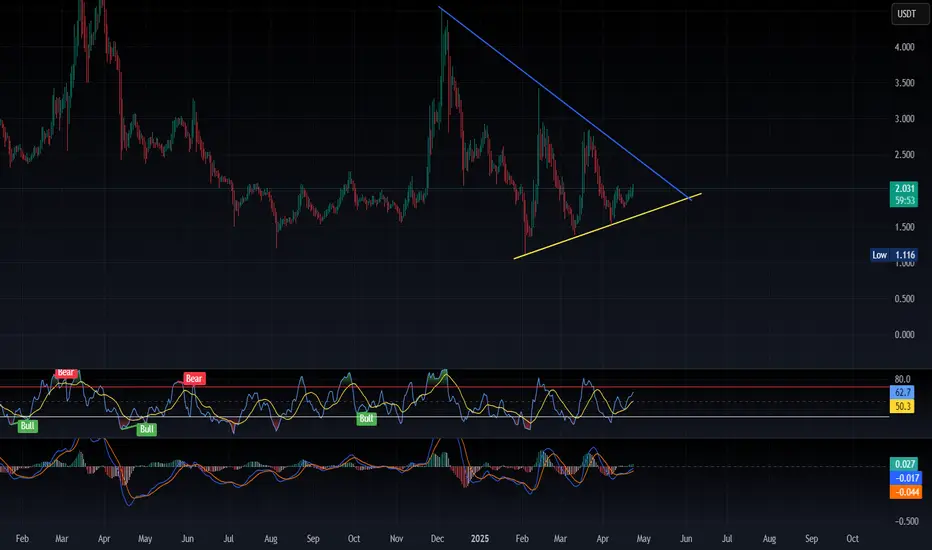Click the 50.3 yellow value label
Image resolution: width=932 pixels, height=550 pixels.
(x=902, y=407)
